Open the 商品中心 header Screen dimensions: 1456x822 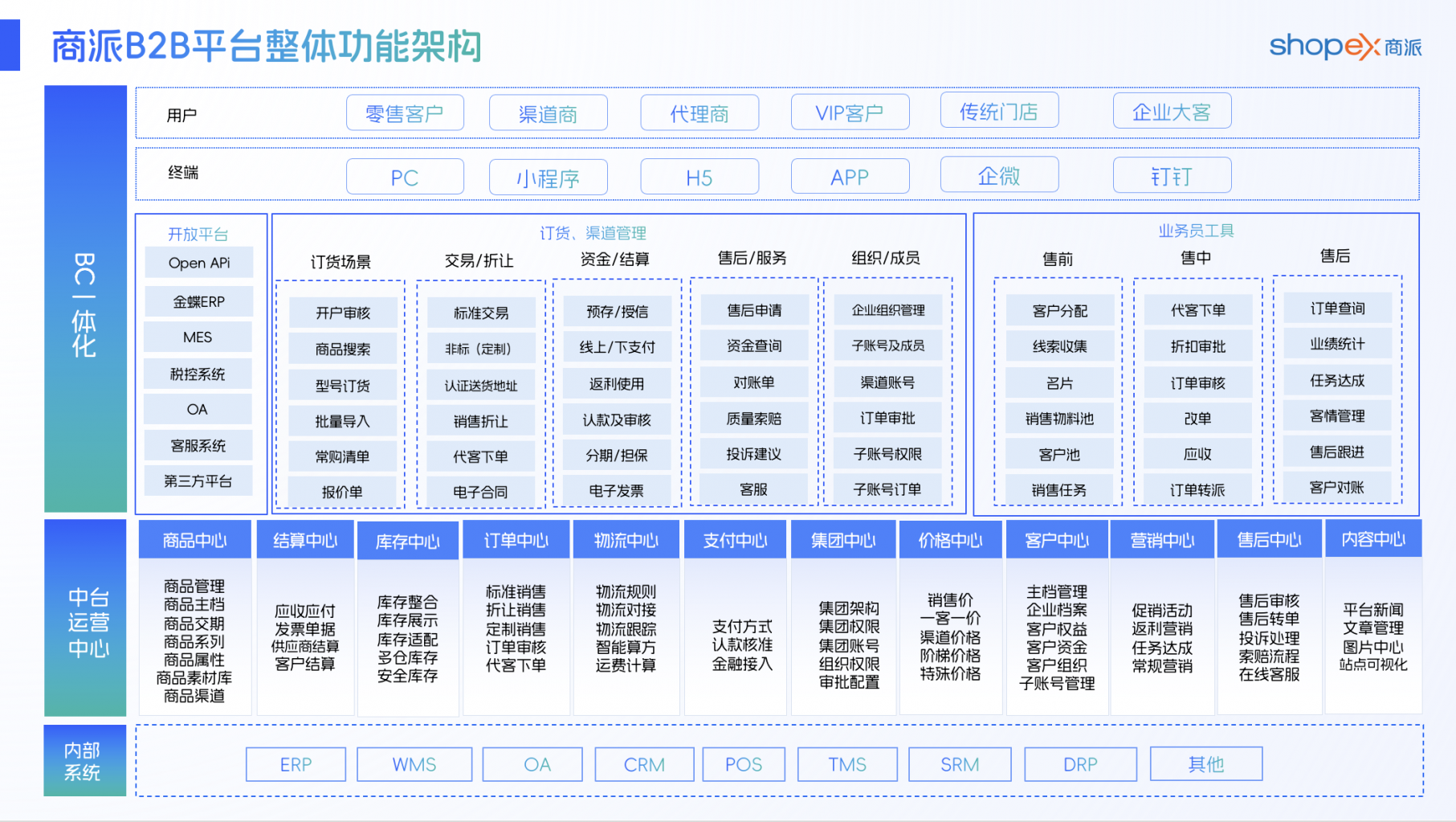[195, 540]
